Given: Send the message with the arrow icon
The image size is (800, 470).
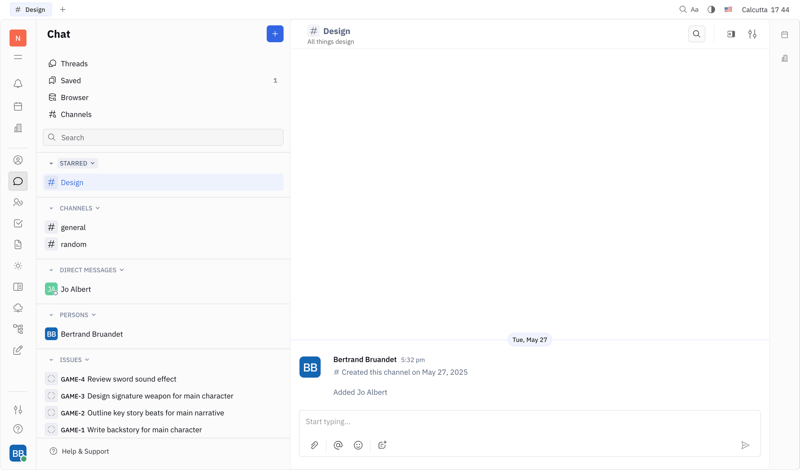Looking at the screenshot, I should 745,445.
